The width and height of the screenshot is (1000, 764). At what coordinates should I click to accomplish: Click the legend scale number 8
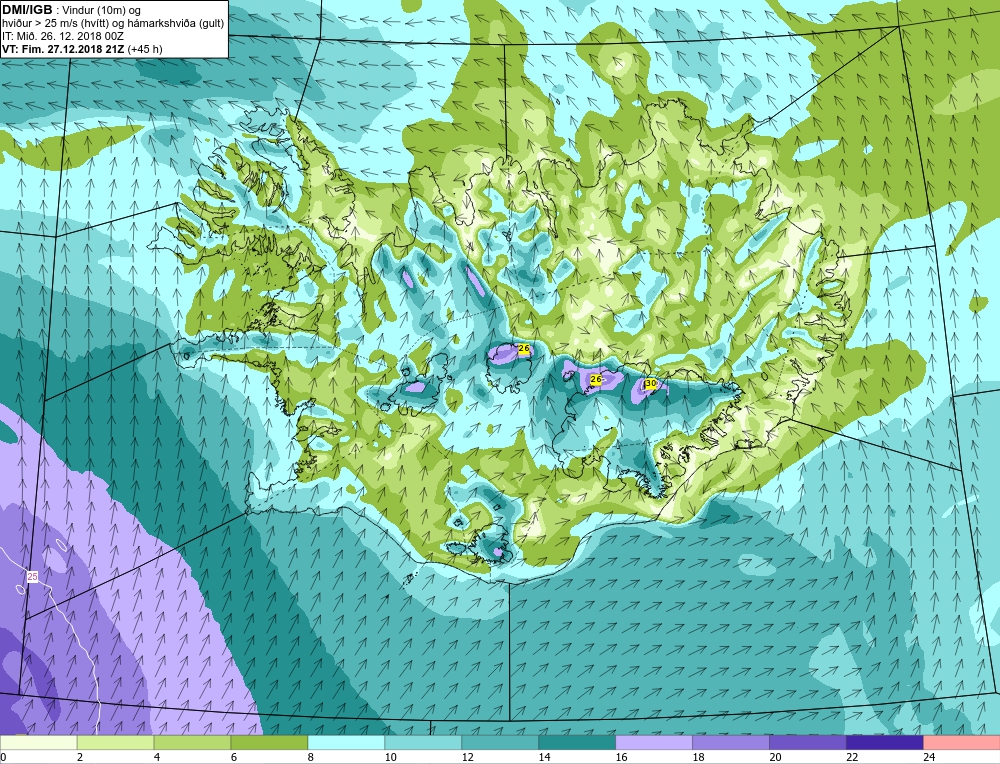click(311, 757)
